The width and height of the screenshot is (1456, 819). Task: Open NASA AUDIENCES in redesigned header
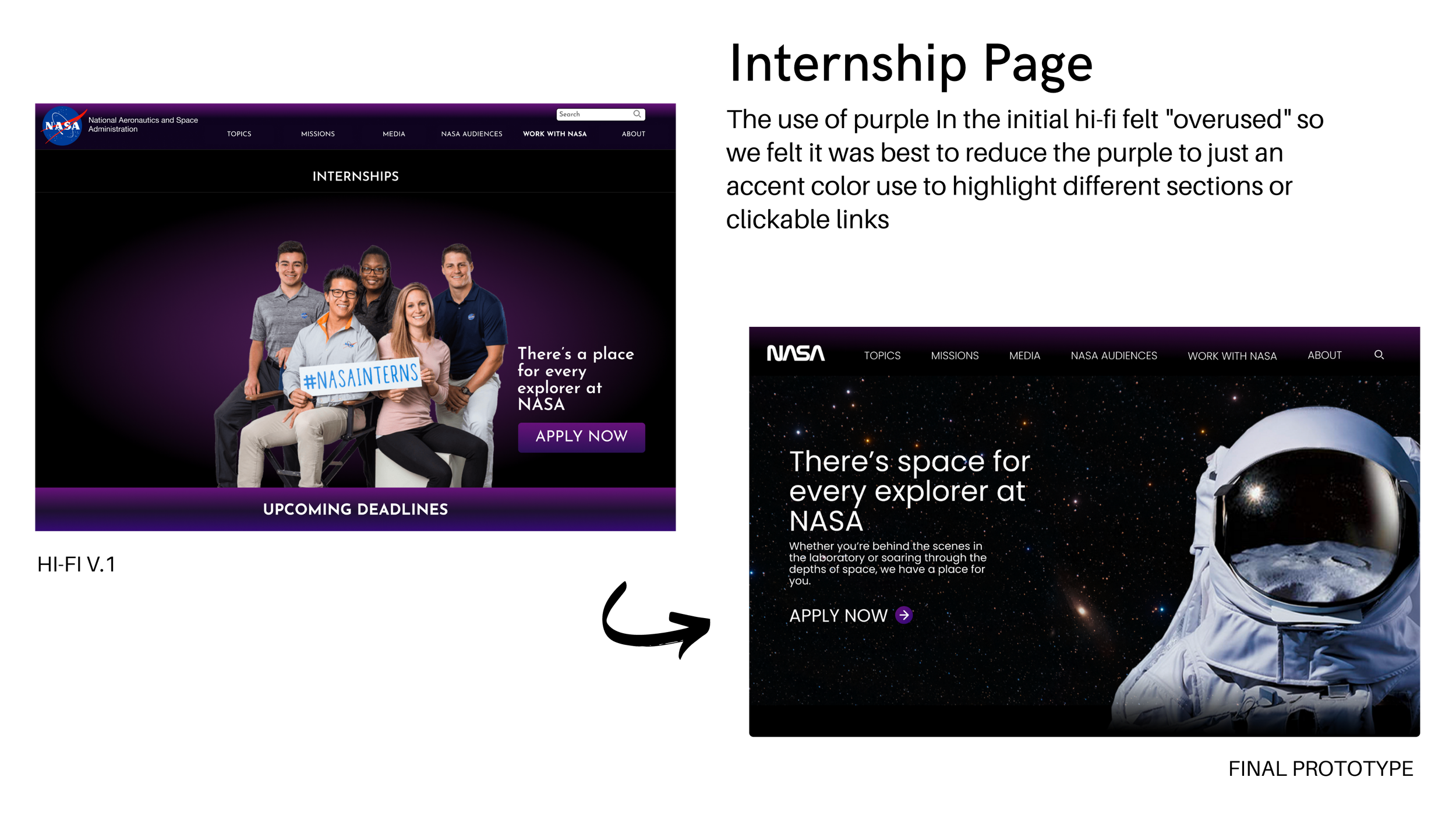click(1114, 355)
